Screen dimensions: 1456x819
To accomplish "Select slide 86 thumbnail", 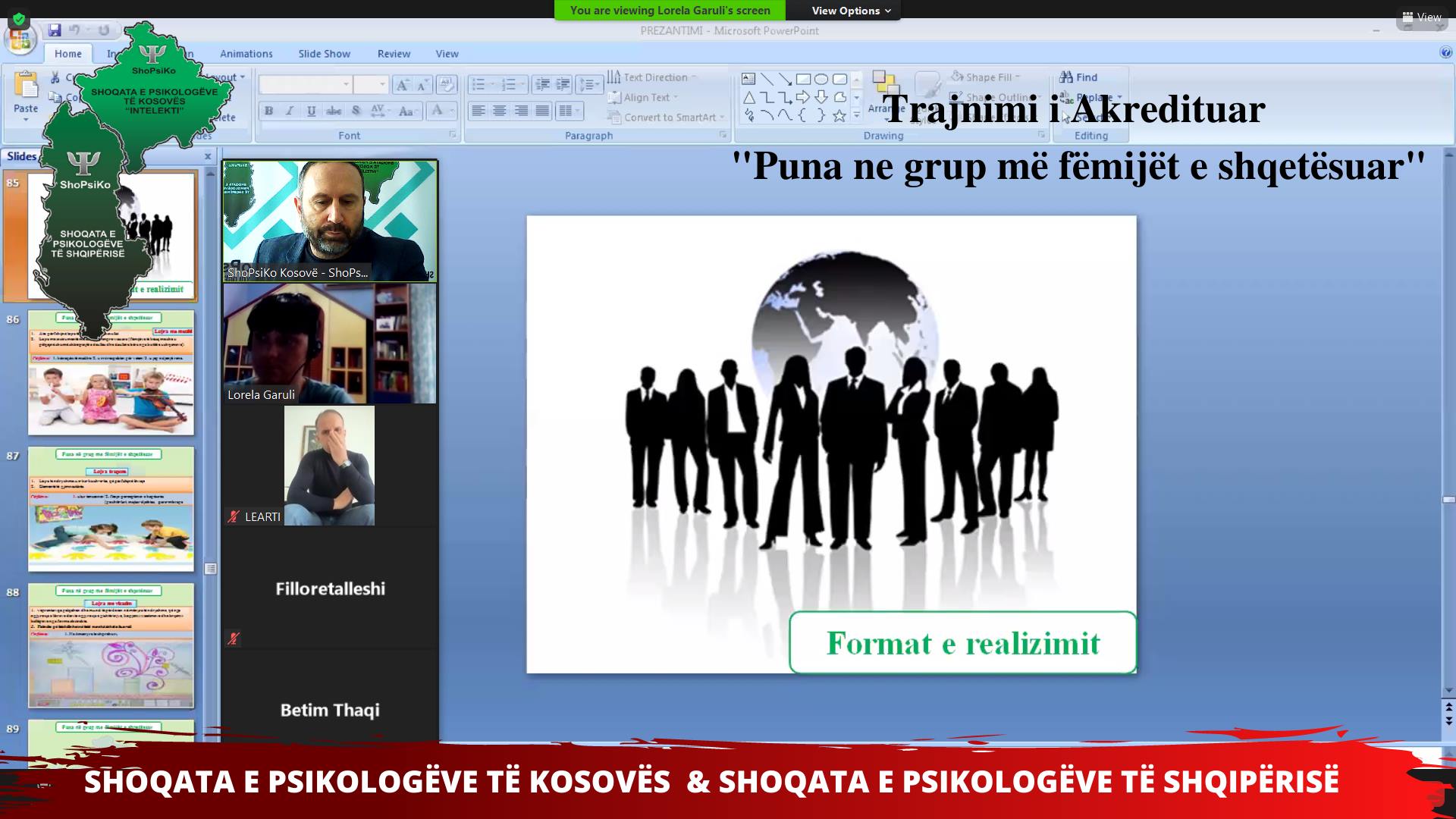I will coord(111,372).
